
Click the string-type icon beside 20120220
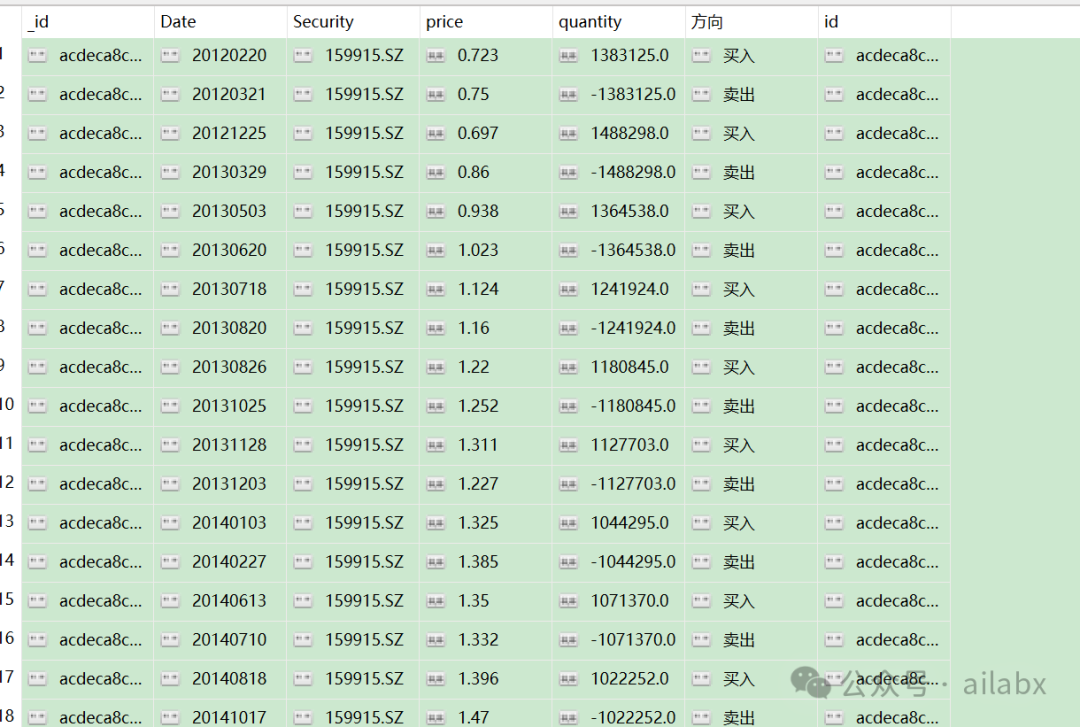click(x=170, y=56)
